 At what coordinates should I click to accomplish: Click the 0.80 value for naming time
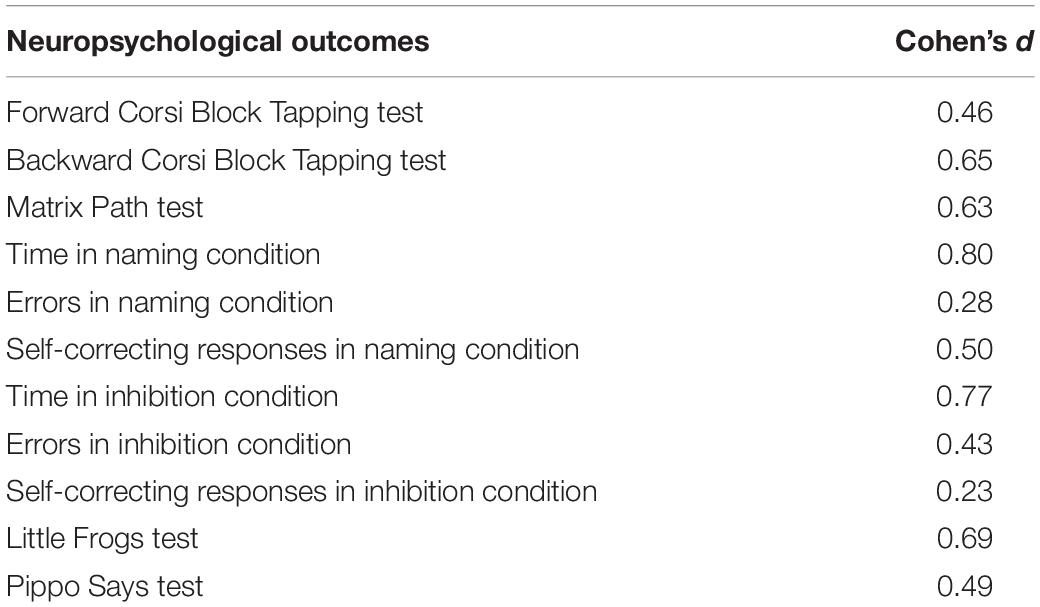point(964,255)
